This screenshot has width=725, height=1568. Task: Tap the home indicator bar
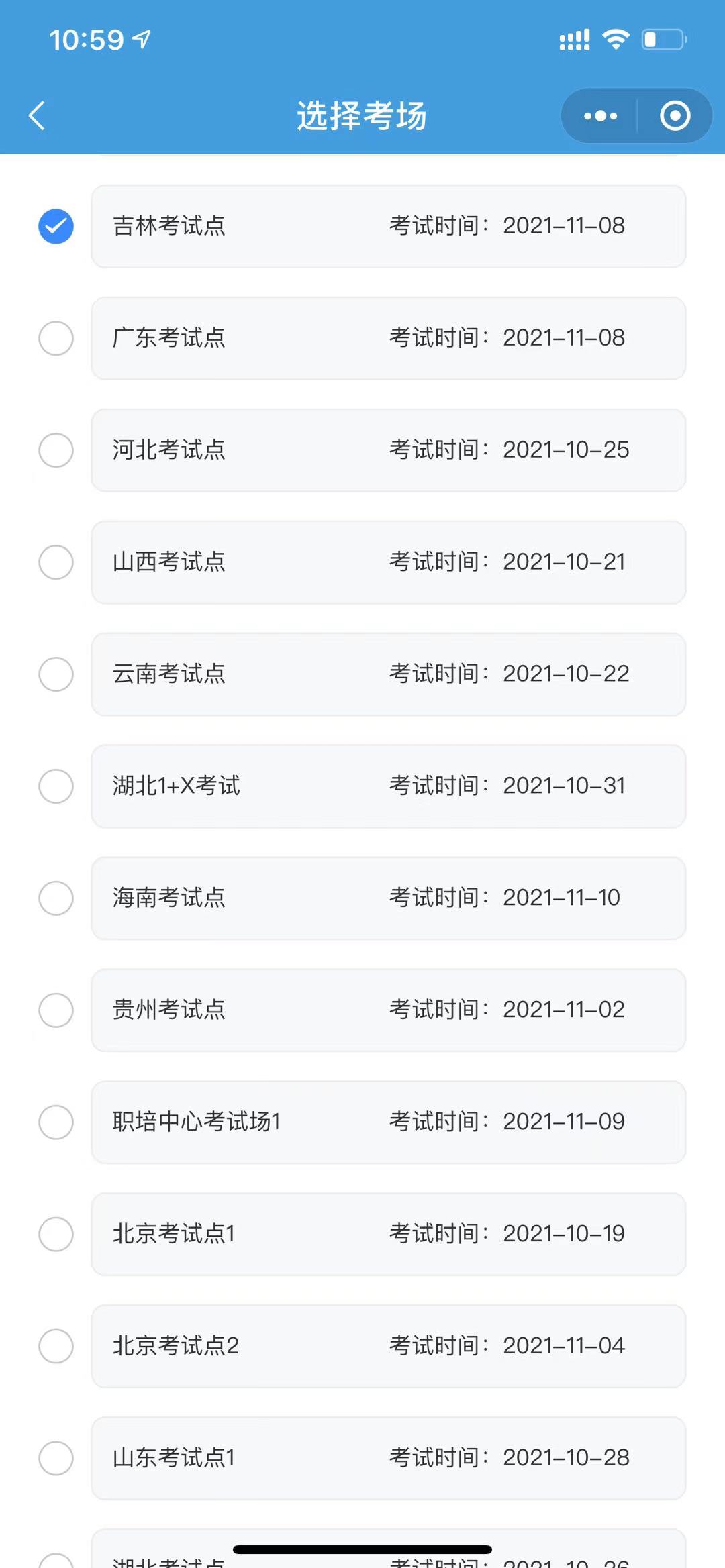(362, 1549)
